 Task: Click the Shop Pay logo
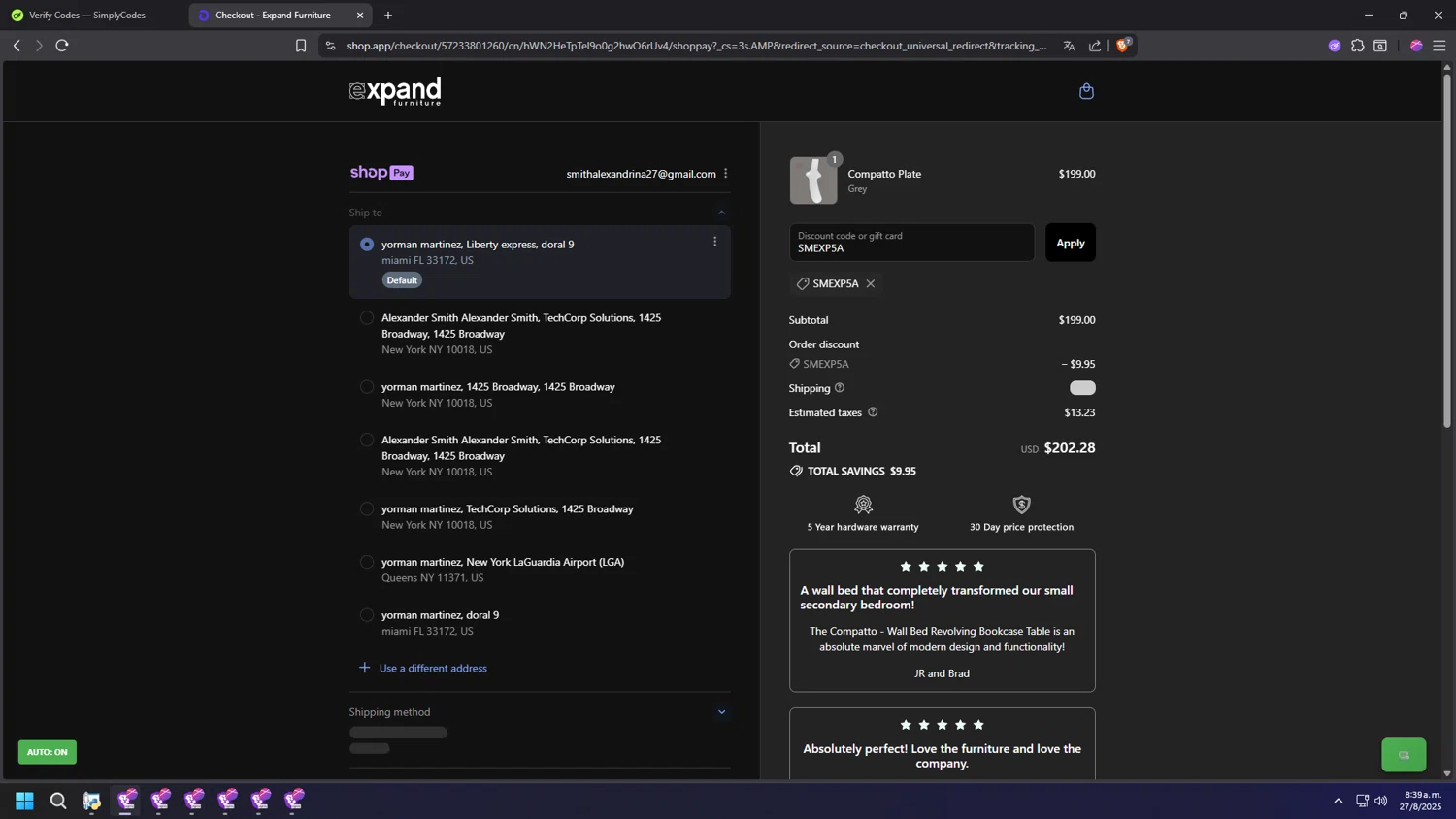(x=381, y=173)
